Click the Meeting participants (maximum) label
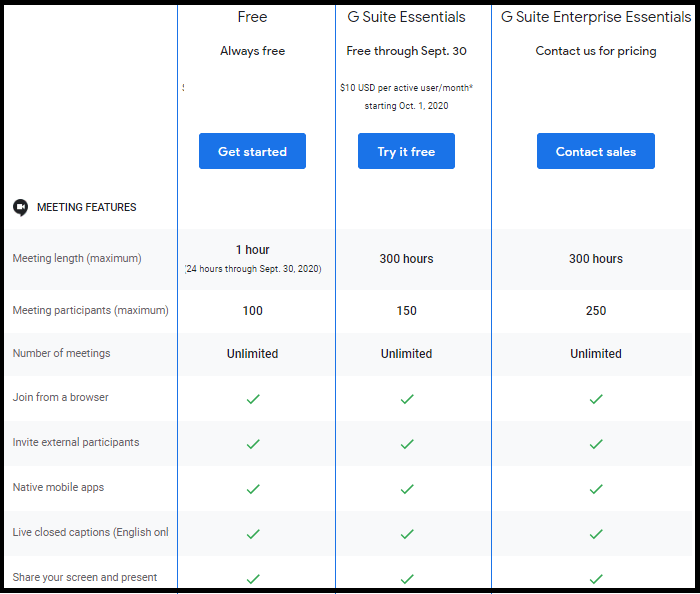This screenshot has width=700, height=594. [x=90, y=310]
